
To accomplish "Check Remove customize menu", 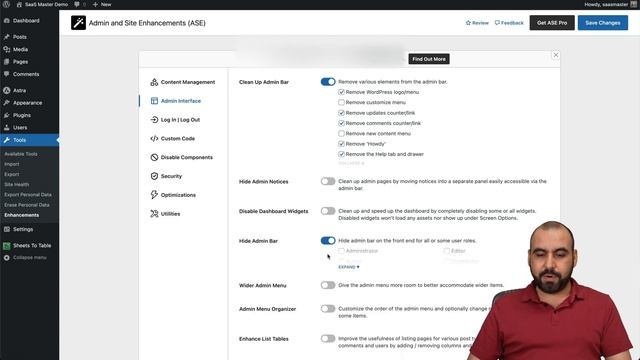I will click(341, 102).
